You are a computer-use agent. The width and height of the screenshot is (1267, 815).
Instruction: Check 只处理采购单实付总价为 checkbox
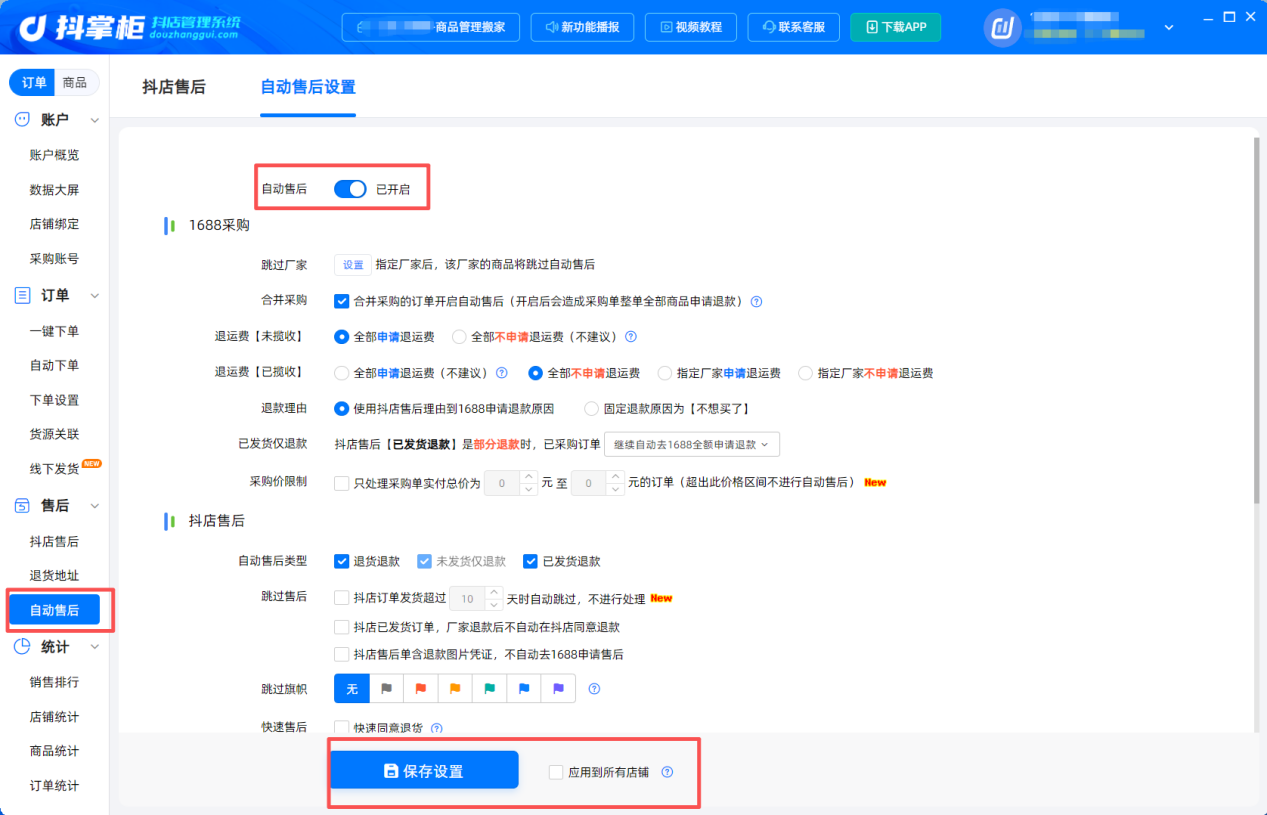342,483
